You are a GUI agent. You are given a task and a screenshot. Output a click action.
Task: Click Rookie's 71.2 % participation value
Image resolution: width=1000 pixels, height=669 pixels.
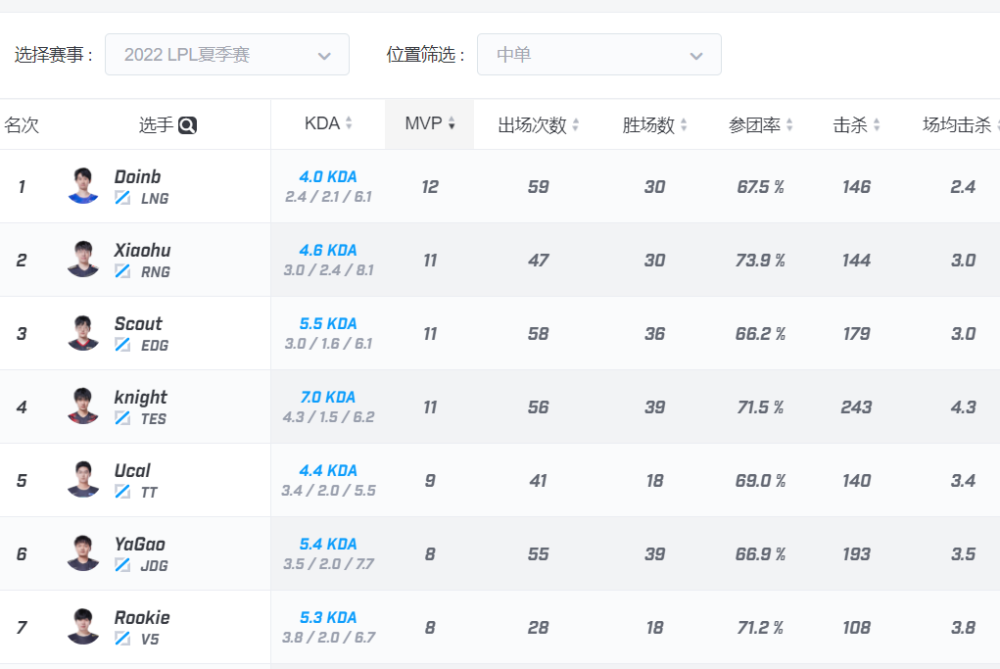[760, 627]
